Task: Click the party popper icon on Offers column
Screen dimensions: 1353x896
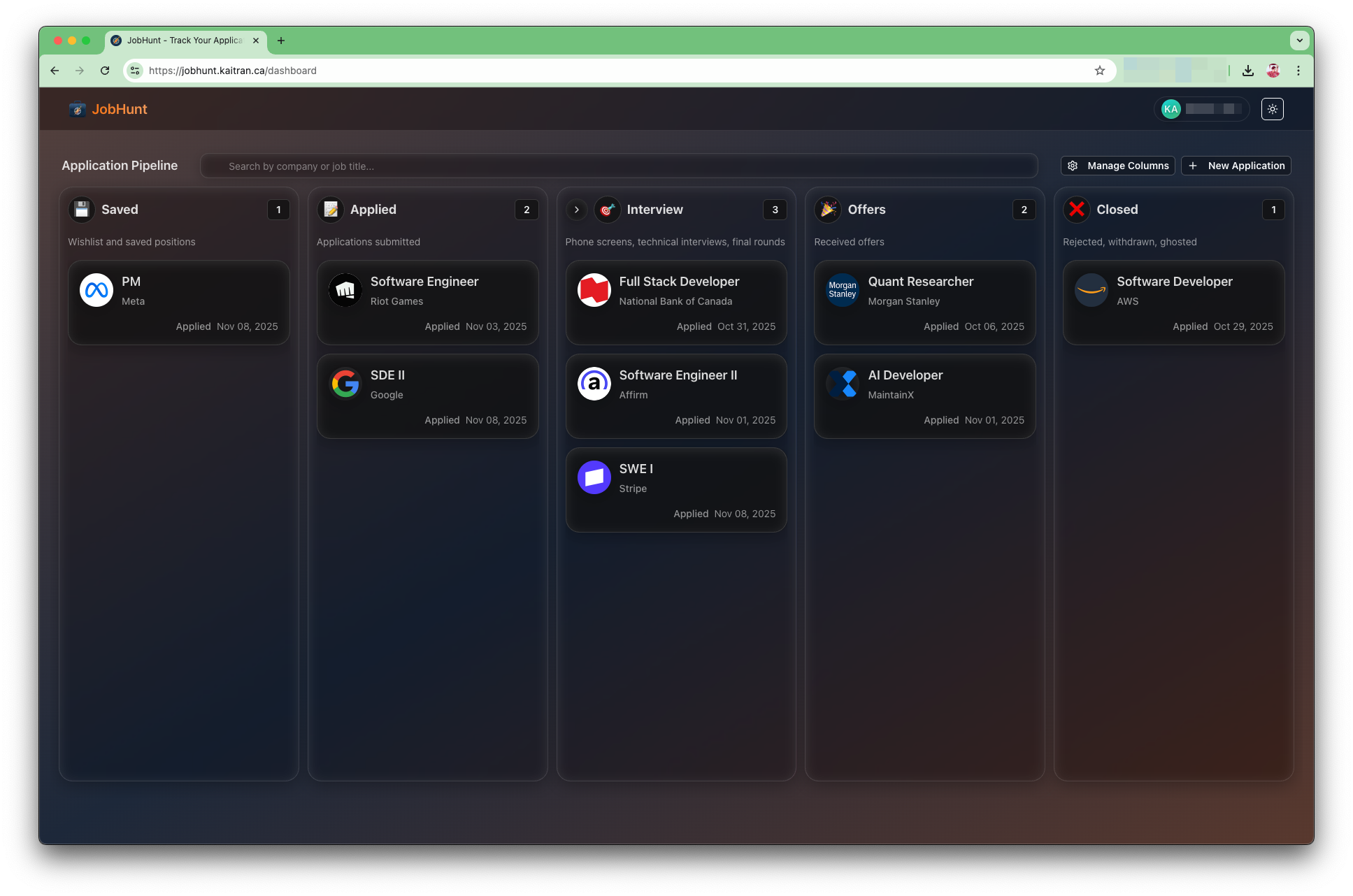Action: pyautogui.click(x=828, y=209)
